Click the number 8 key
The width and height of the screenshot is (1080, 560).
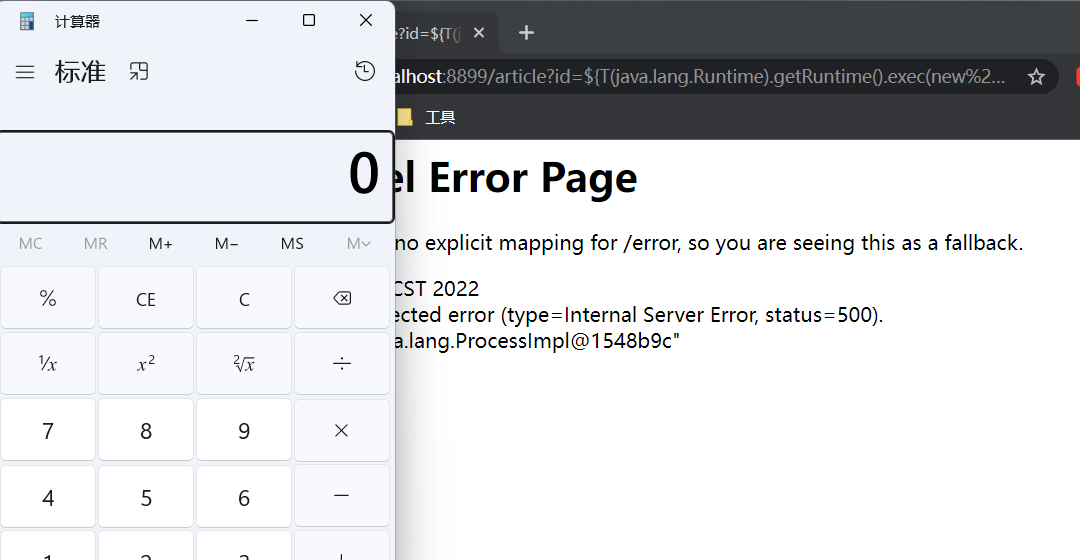(x=146, y=431)
